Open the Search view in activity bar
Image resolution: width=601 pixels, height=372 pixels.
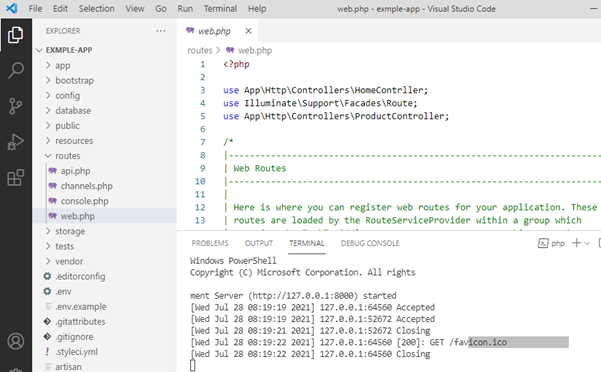[15, 70]
